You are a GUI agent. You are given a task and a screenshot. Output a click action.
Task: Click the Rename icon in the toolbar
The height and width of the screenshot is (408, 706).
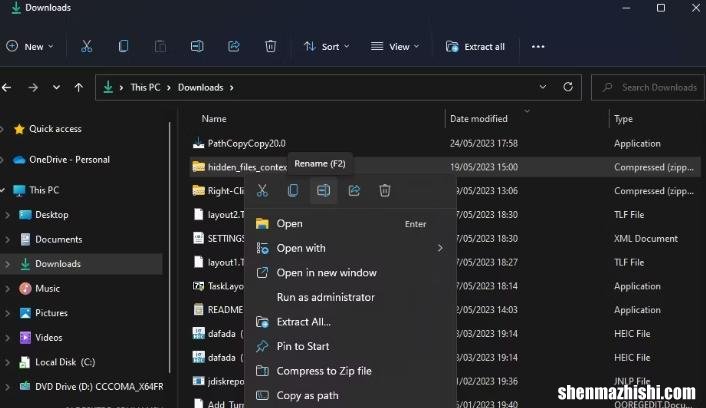point(197,46)
